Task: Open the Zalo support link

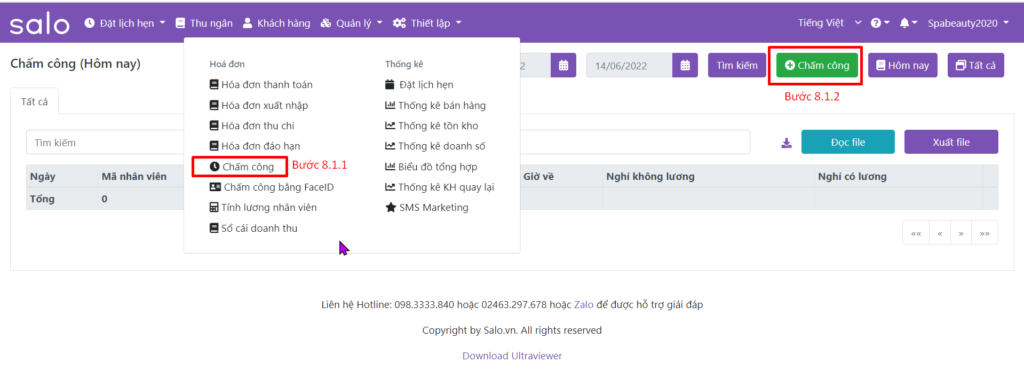Action: tap(583, 304)
